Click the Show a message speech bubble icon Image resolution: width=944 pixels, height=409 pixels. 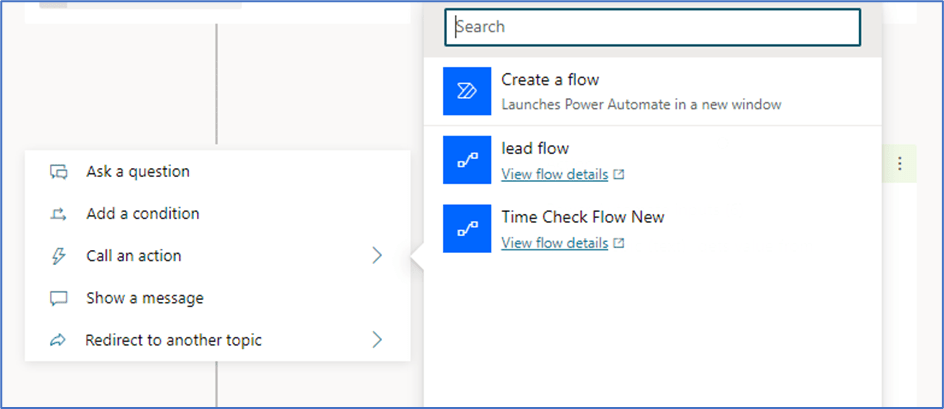point(59,298)
